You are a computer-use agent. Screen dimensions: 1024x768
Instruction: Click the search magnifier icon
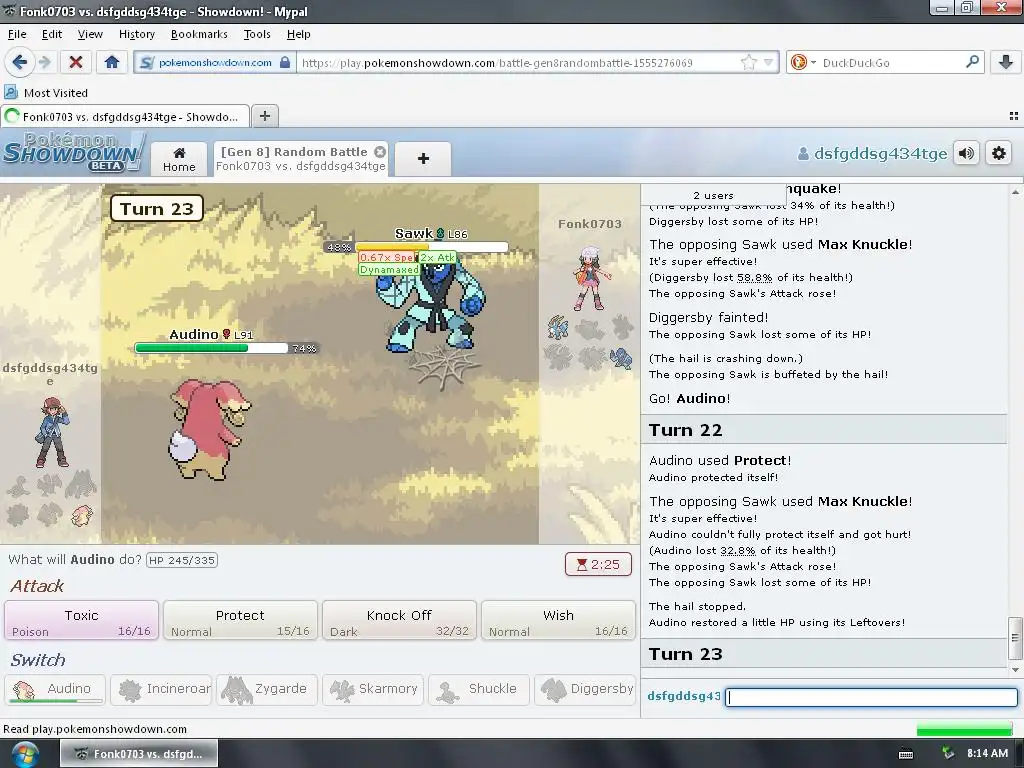972,62
